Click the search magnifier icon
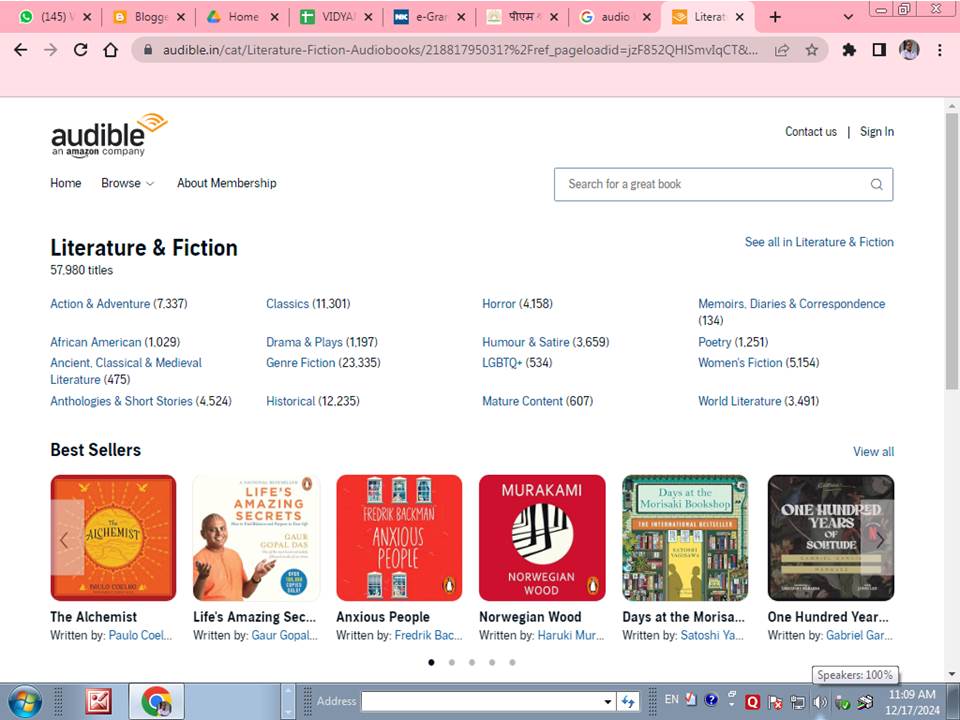Screen dimensions: 960x720 tap(876, 184)
